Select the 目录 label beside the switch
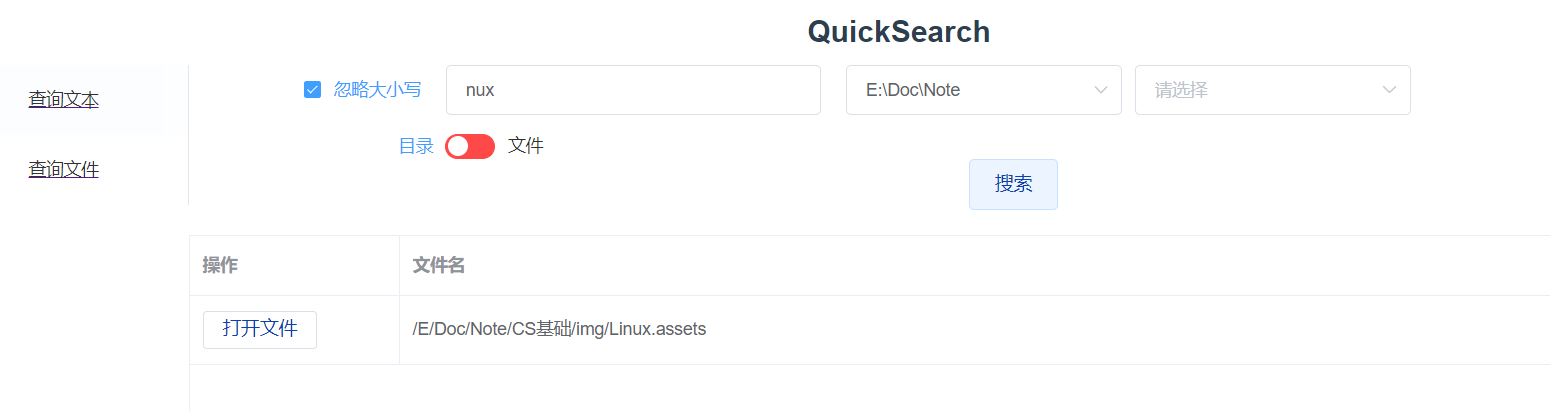The image size is (1550, 411). [x=416, y=146]
